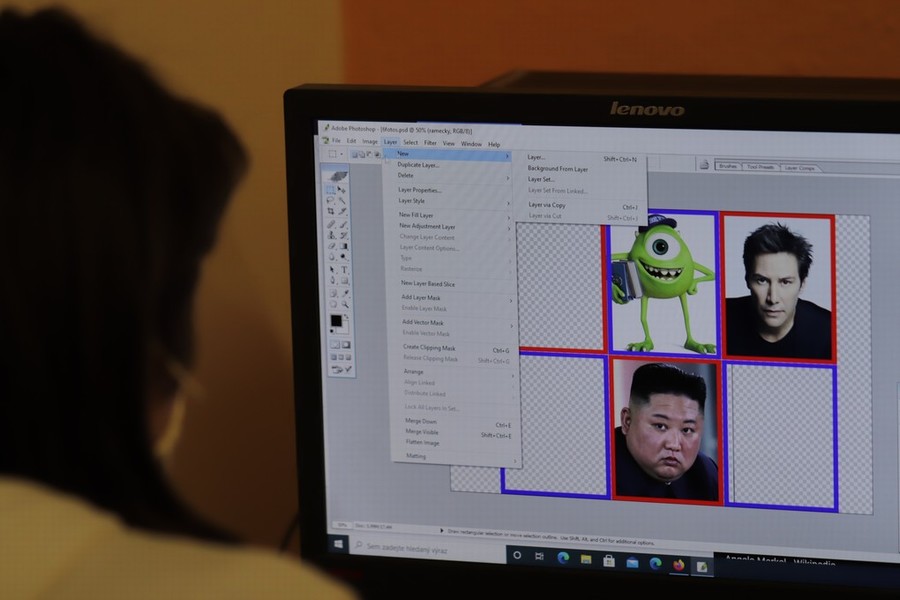
Task: Select the Pen tool
Action: (x=331, y=280)
